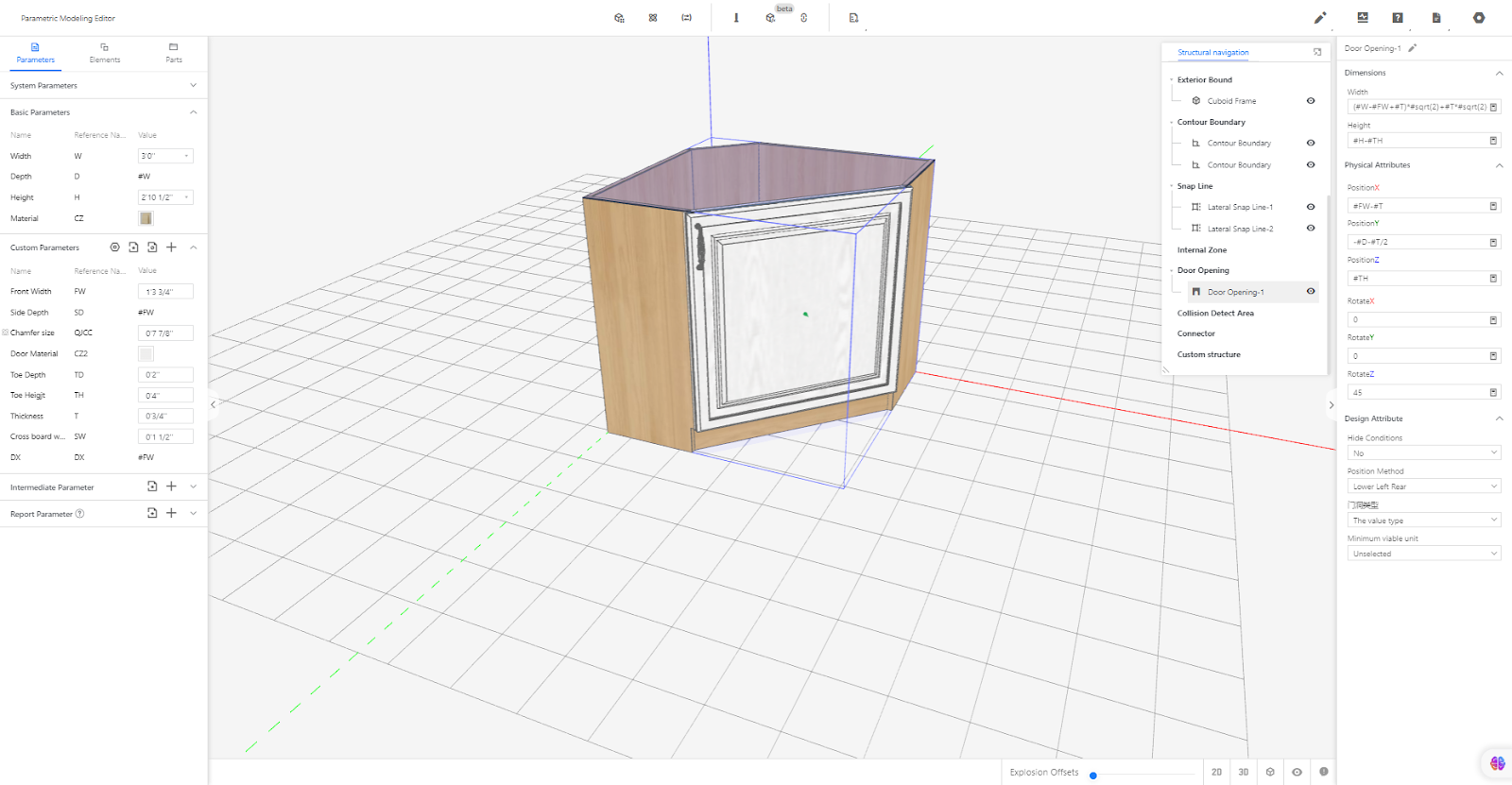Open the Position Method dropdown
The image size is (1512, 785).
1424,486
